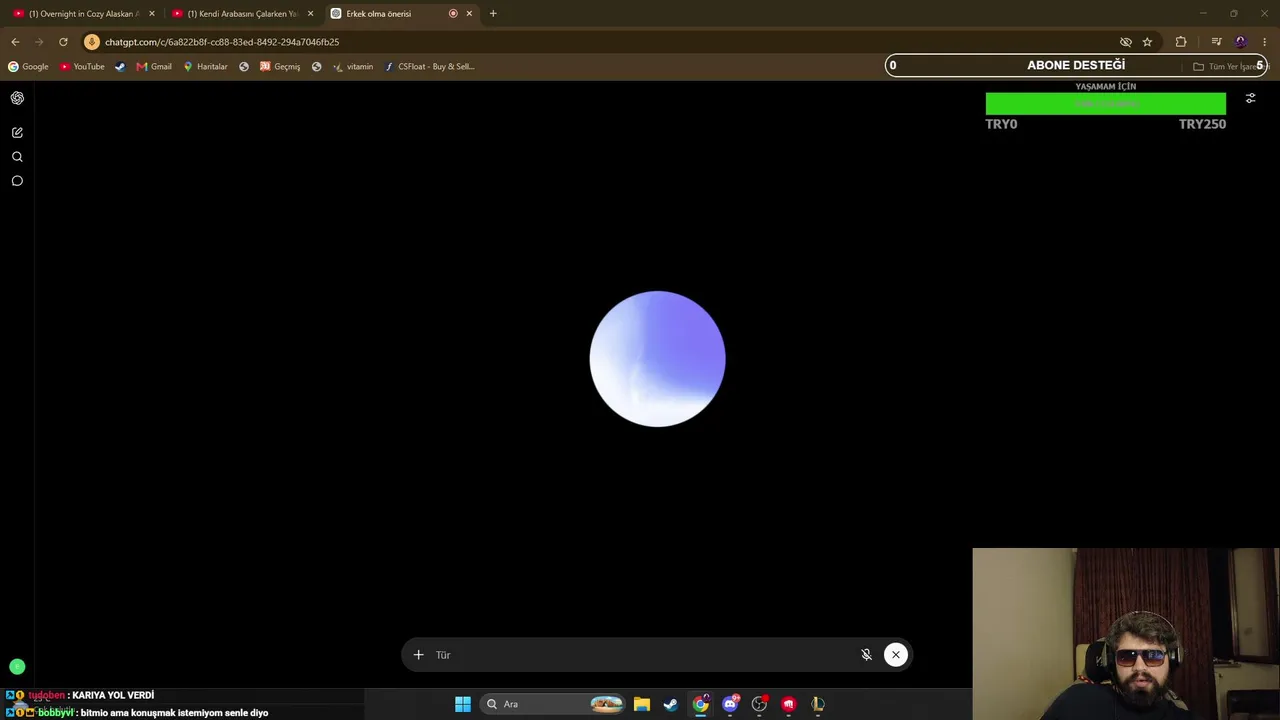This screenshot has height=720, width=1280.
Task: Open the CSFloat - Buy & Sell bookmark
Action: pos(429,67)
